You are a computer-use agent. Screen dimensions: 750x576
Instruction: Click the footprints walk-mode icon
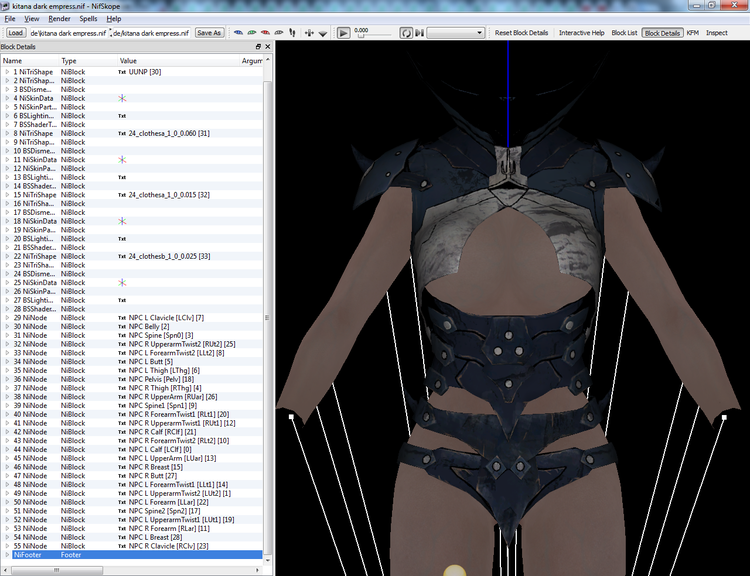pyautogui.click(x=292, y=33)
